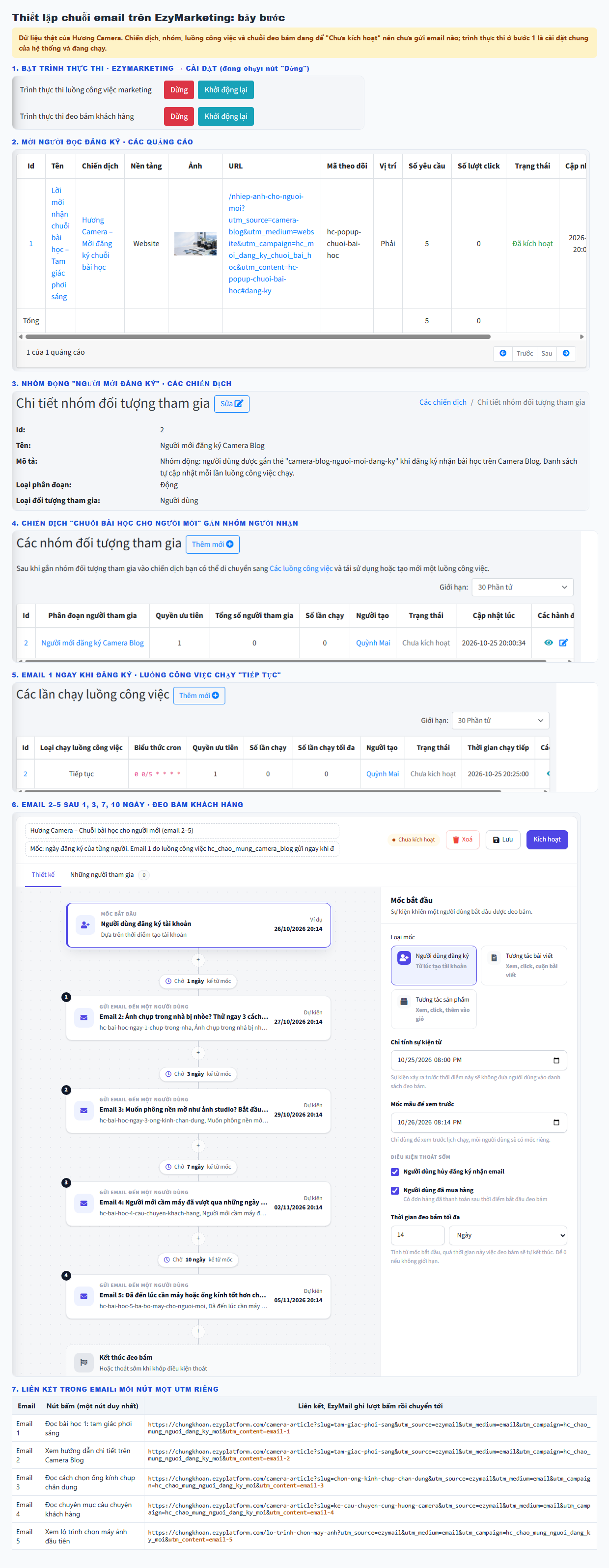Click the envelope icon on the Email 2 step

(84, 1017)
